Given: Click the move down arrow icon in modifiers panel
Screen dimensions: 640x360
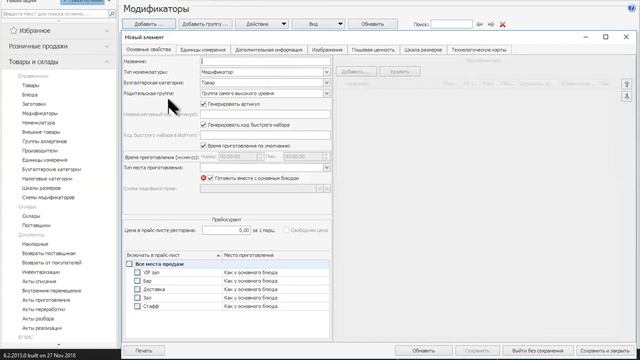Looking at the screenshot, I should 627,96.
